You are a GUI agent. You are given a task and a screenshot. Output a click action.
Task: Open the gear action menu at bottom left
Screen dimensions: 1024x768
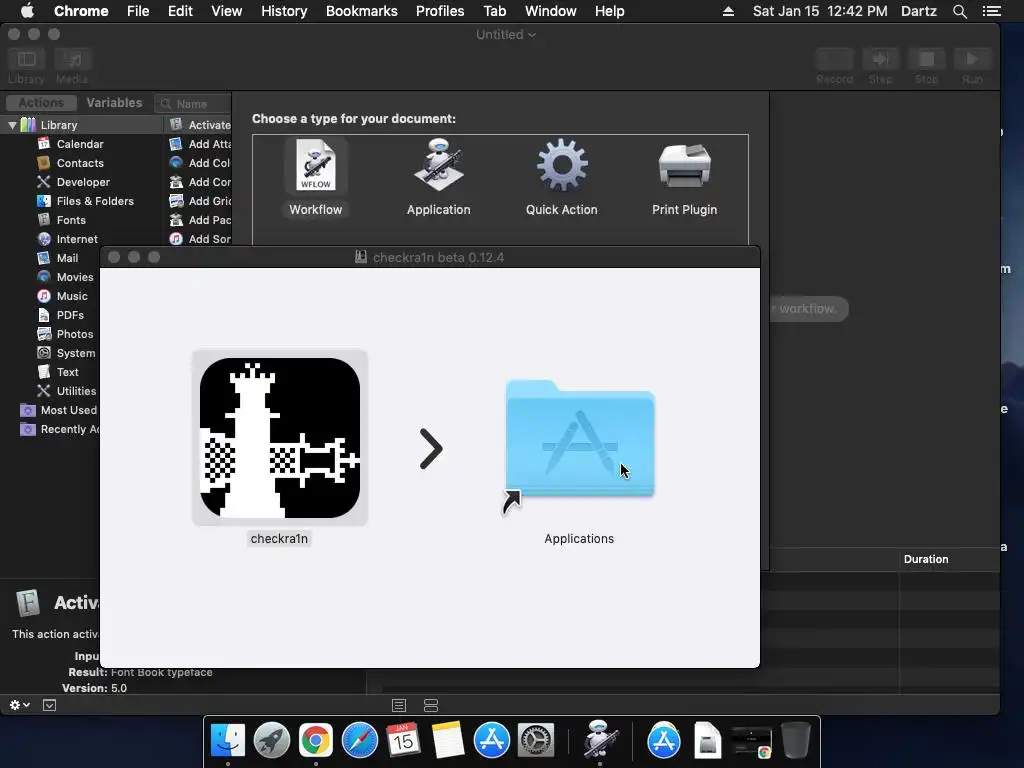tap(20, 705)
